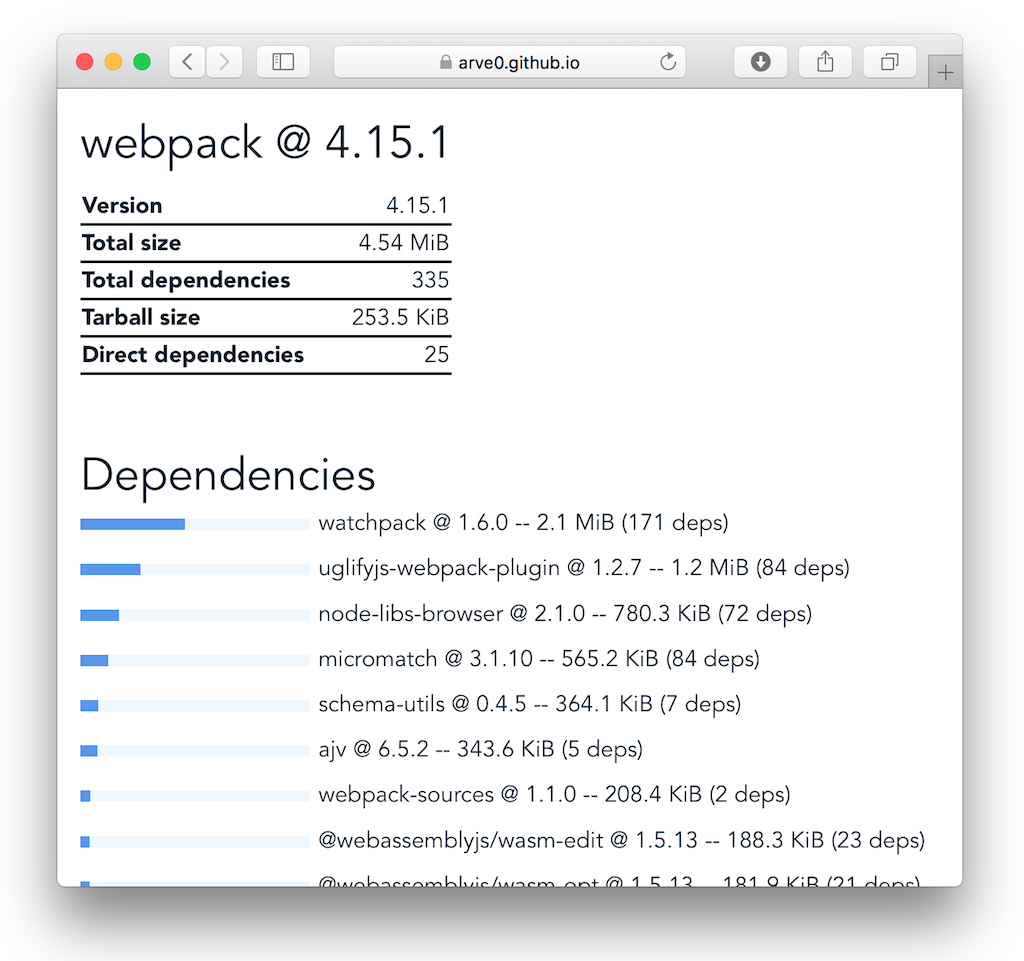Click the padlock icon in address bar

click(445, 62)
